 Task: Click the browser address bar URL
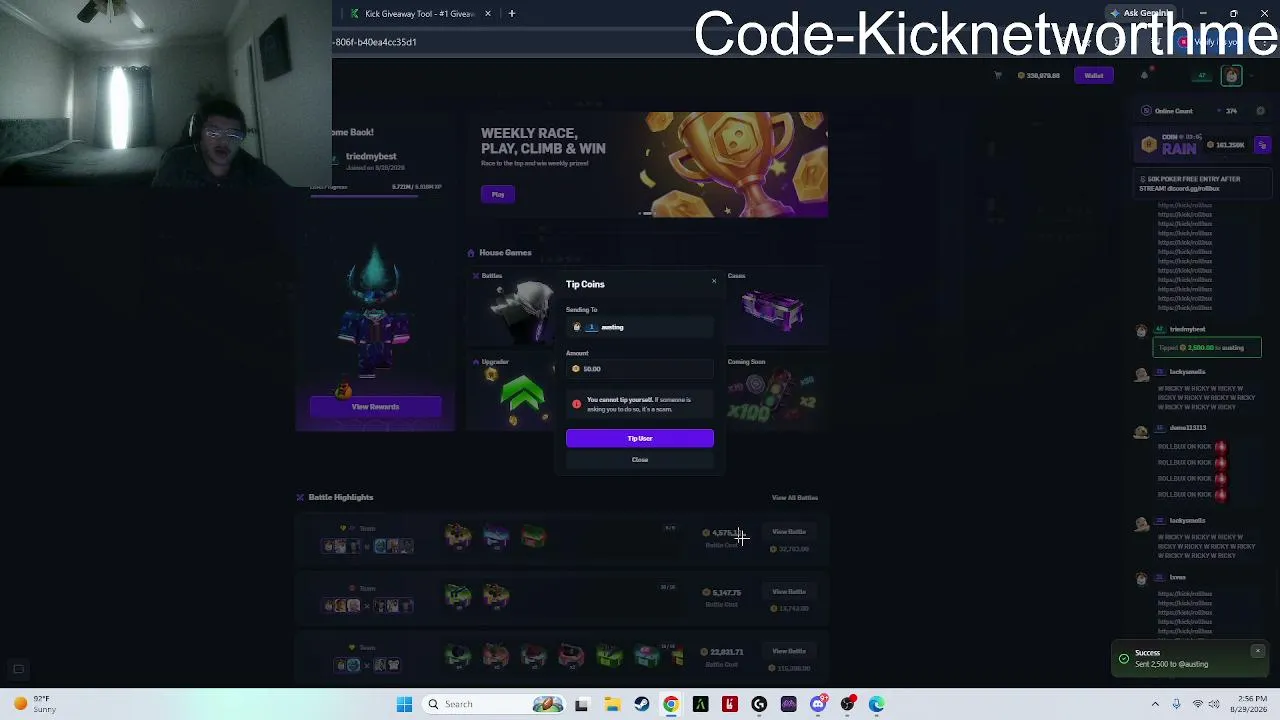point(376,42)
